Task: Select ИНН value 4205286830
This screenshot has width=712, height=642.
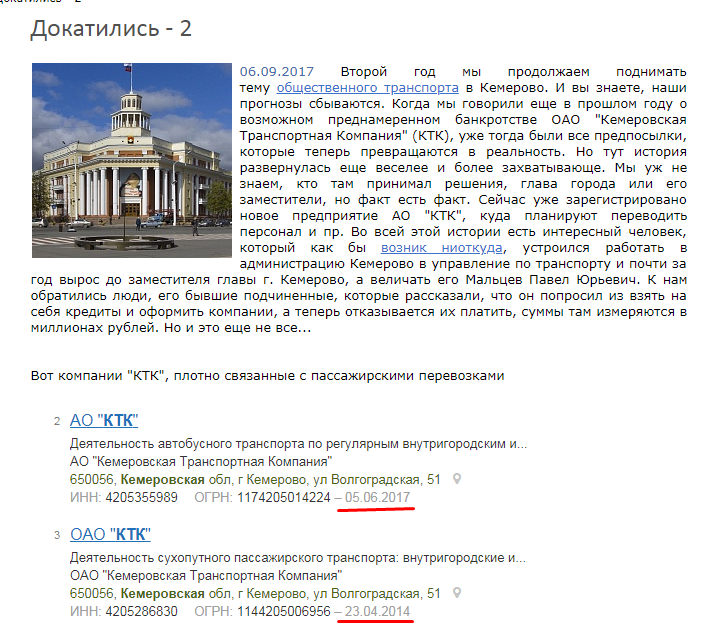Action: pyautogui.click(x=141, y=612)
